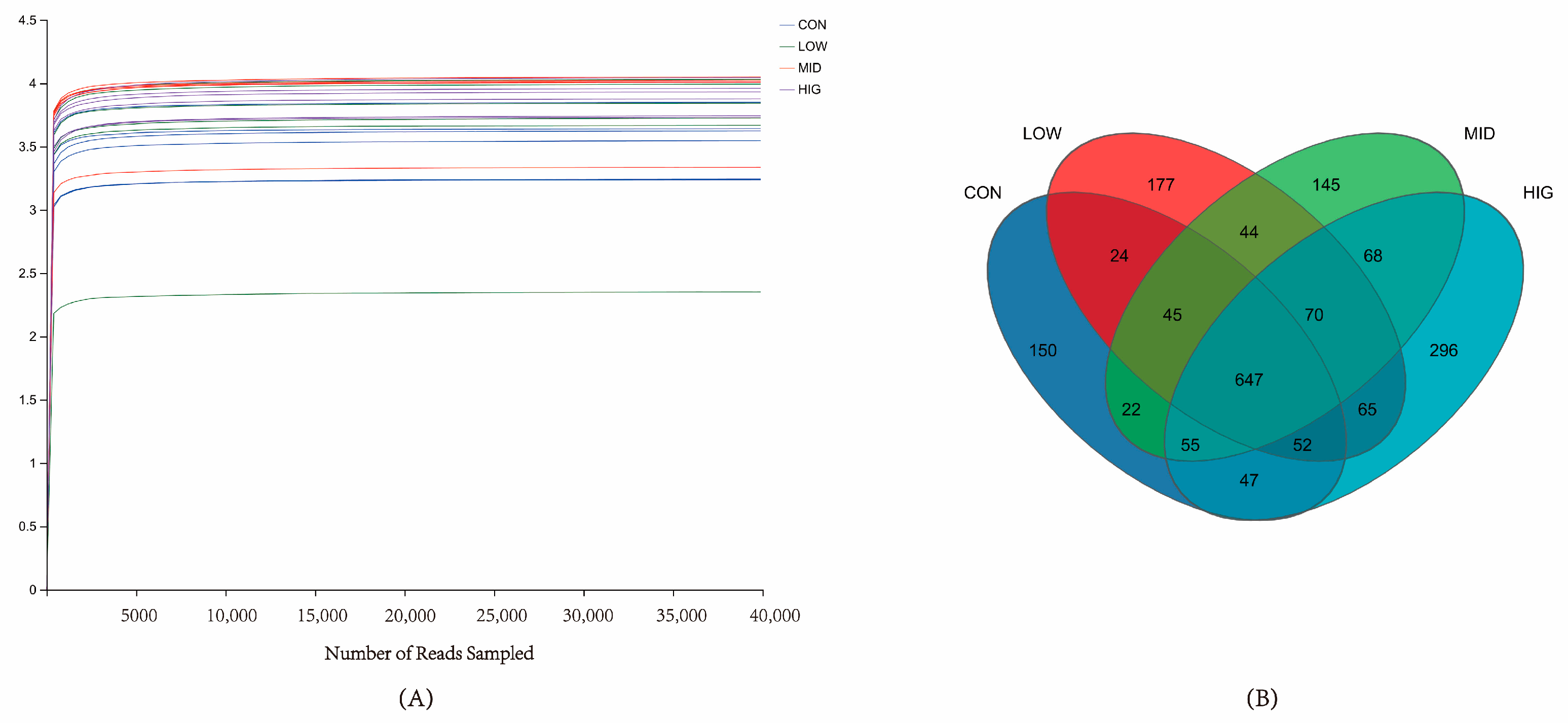Click the 47 Venn intersection number
Screen dimensions: 1568x723
click(1248, 480)
